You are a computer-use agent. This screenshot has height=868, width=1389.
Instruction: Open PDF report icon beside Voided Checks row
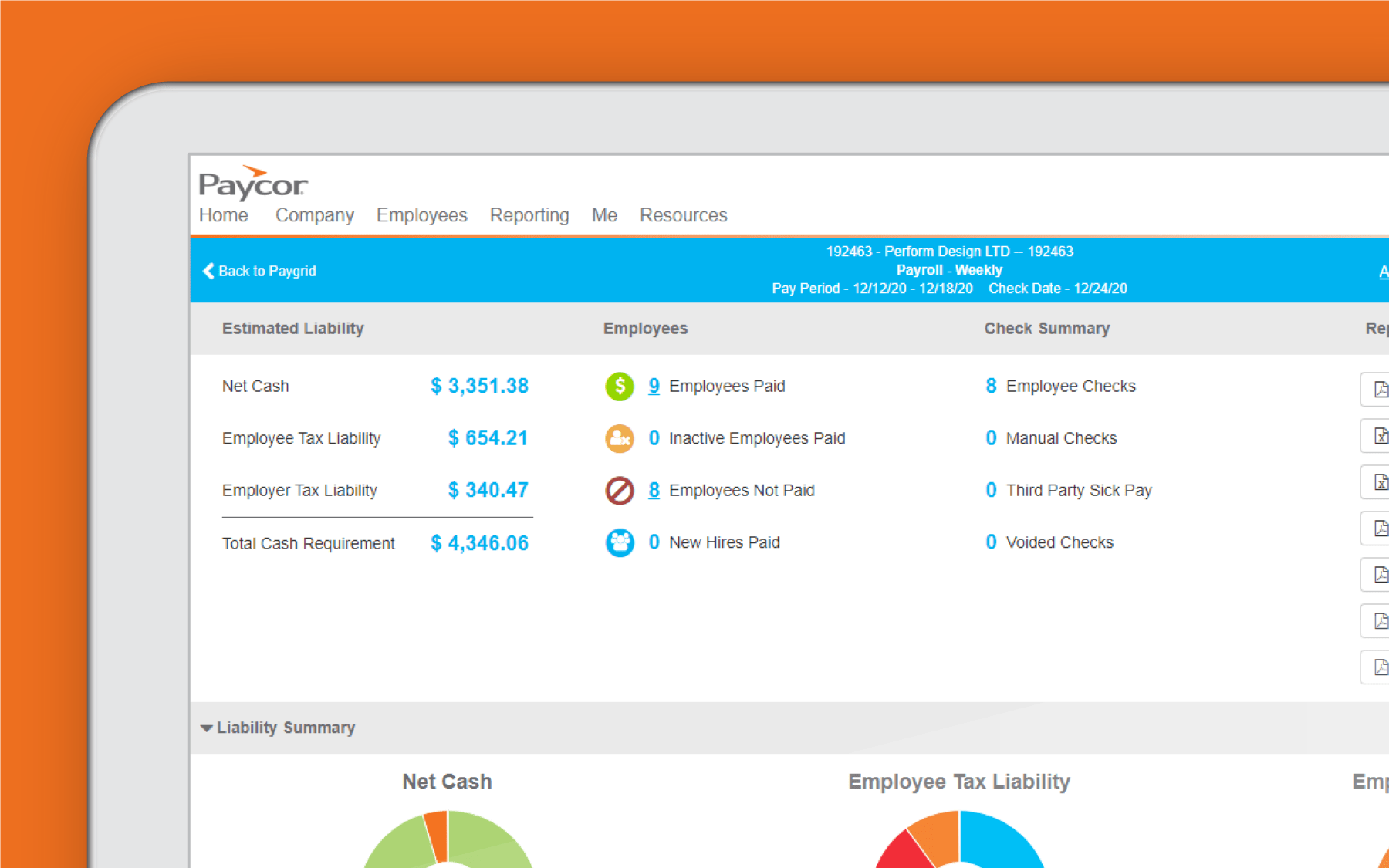(x=1376, y=529)
